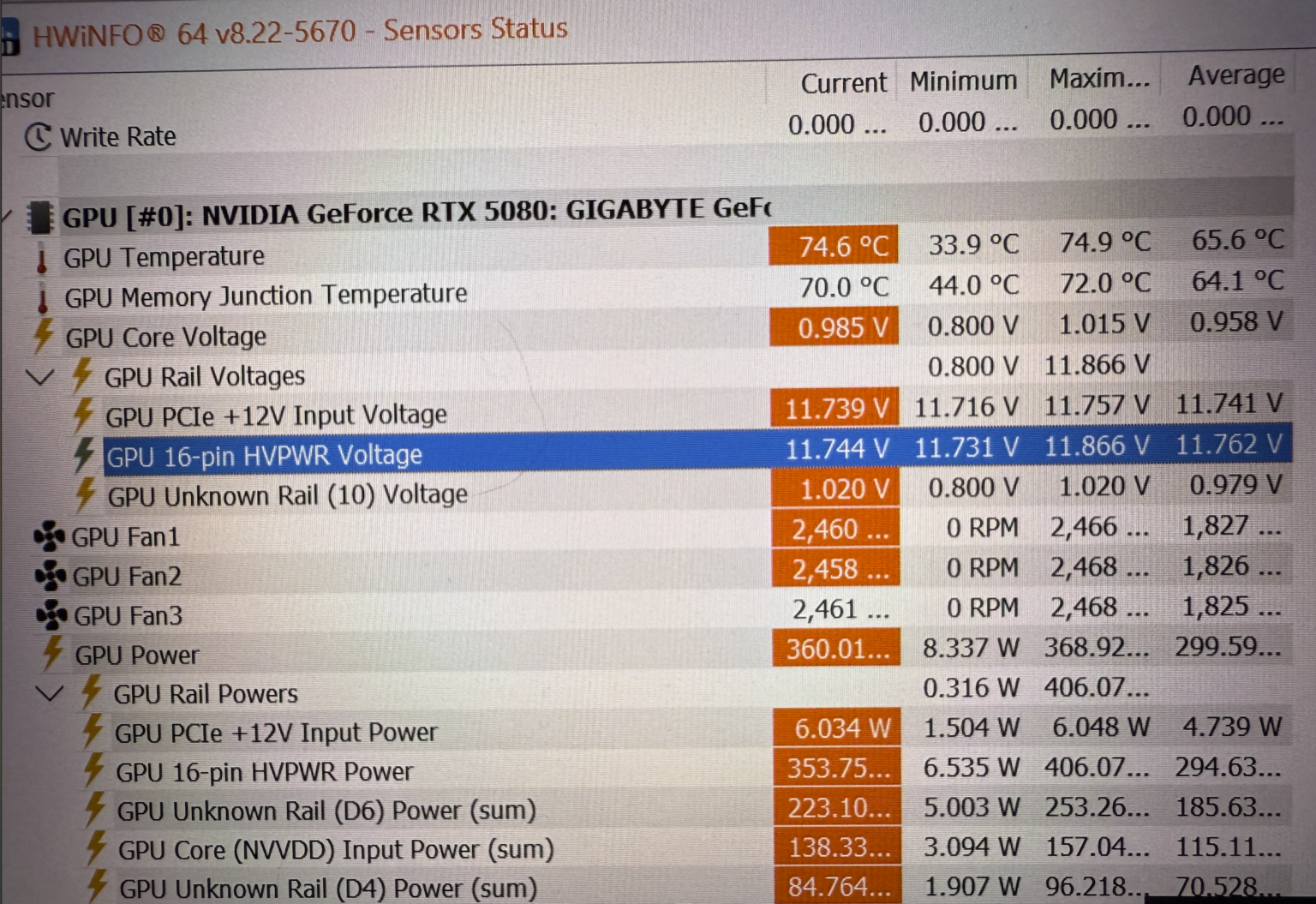This screenshot has width=1316, height=904.
Task: Click current GPU Power value 360.01...
Action: pyautogui.click(x=837, y=649)
